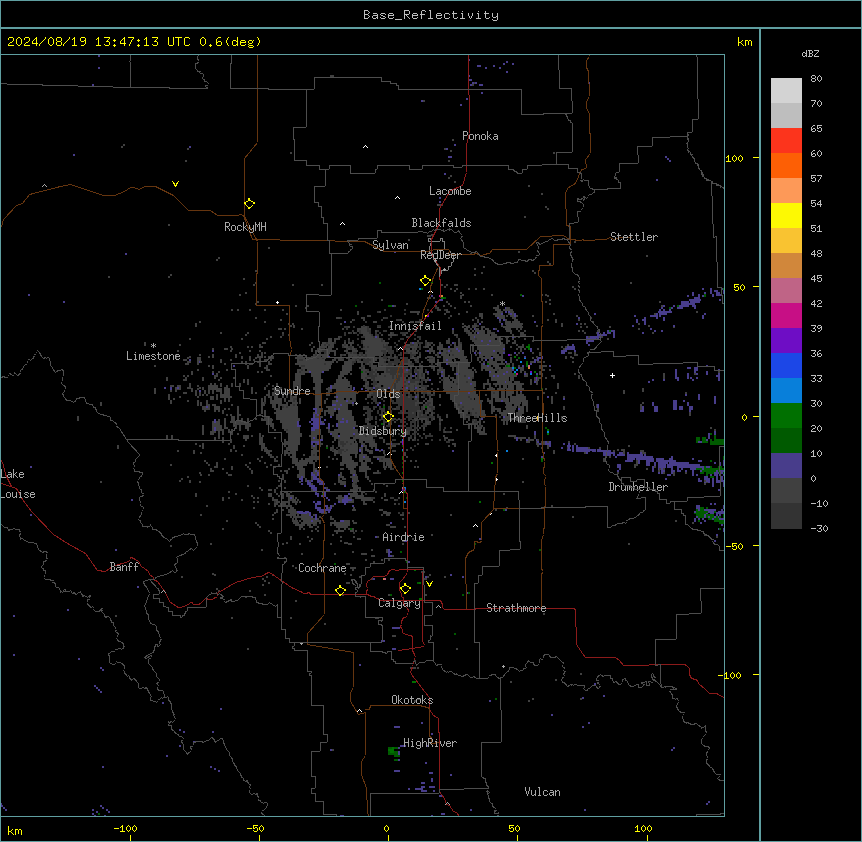Select the violet 39-36 dBZ legend swatch
Image resolution: width=862 pixels, height=842 pixels.
click(786, 341)
